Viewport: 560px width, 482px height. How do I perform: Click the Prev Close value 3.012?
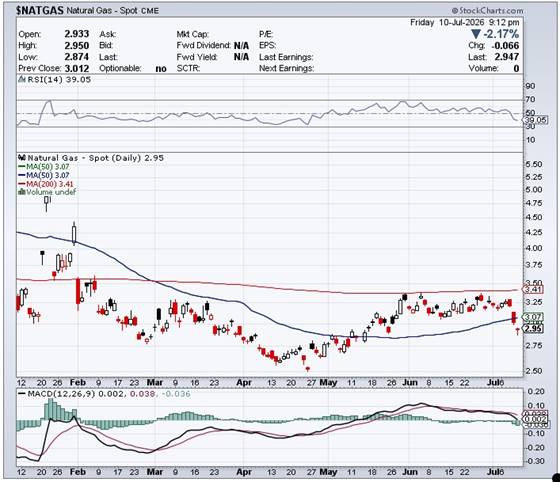click(77, 68)
